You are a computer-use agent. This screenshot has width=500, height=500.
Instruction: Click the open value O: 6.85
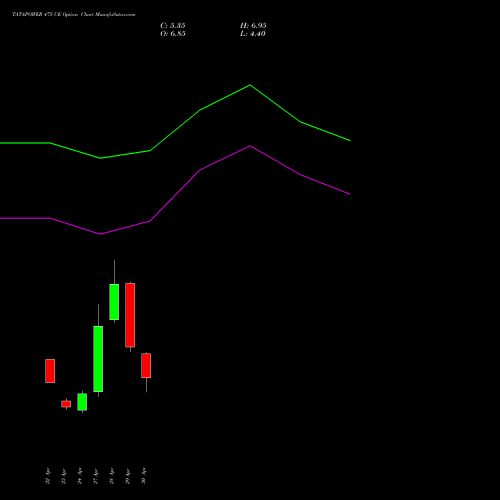tap(173, 34)
